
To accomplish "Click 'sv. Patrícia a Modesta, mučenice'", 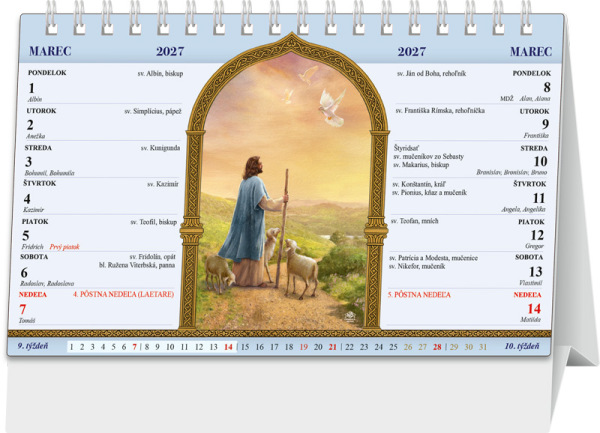I will [x=434, y=258].
